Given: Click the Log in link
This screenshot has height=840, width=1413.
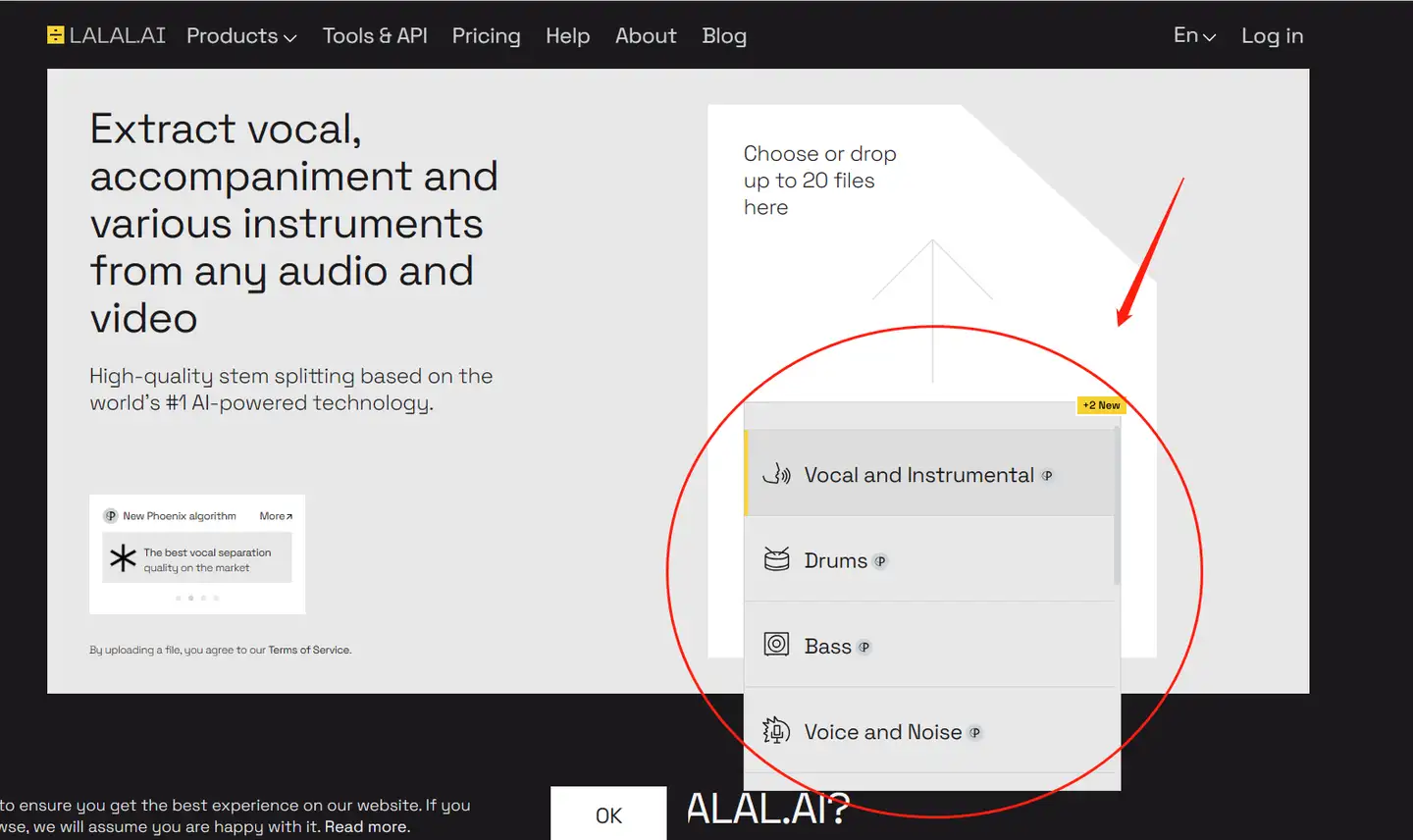Looking at the screenshot, I should click(1272, 36).
